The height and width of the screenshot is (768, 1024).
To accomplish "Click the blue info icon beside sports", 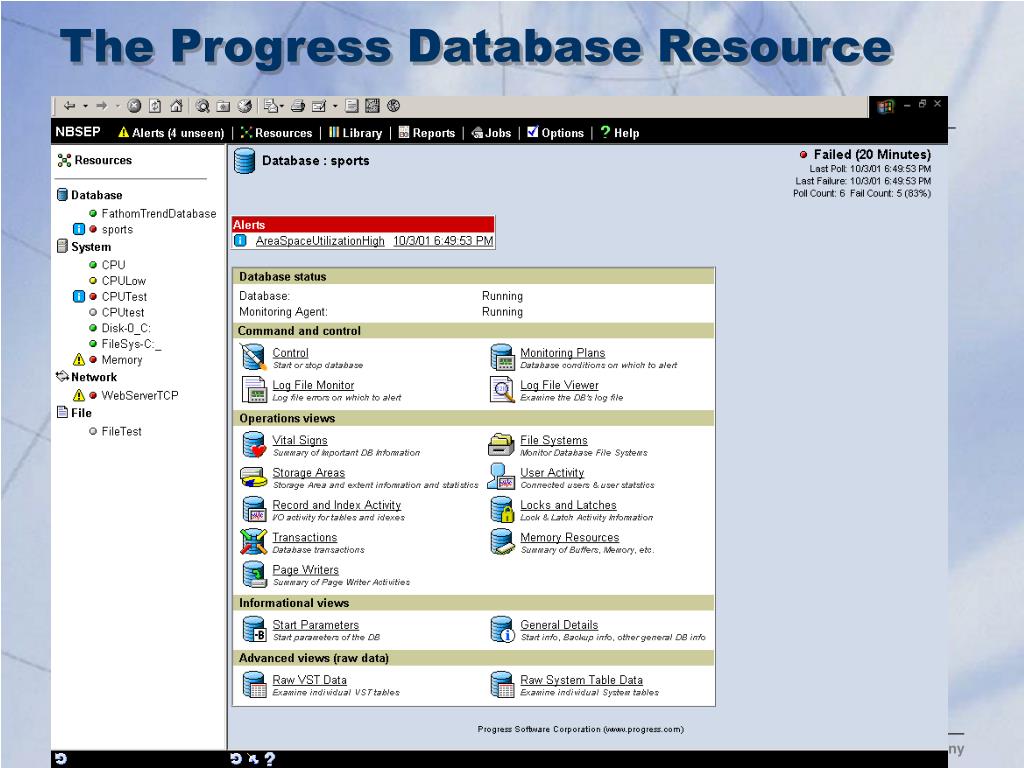I will 78,229.
